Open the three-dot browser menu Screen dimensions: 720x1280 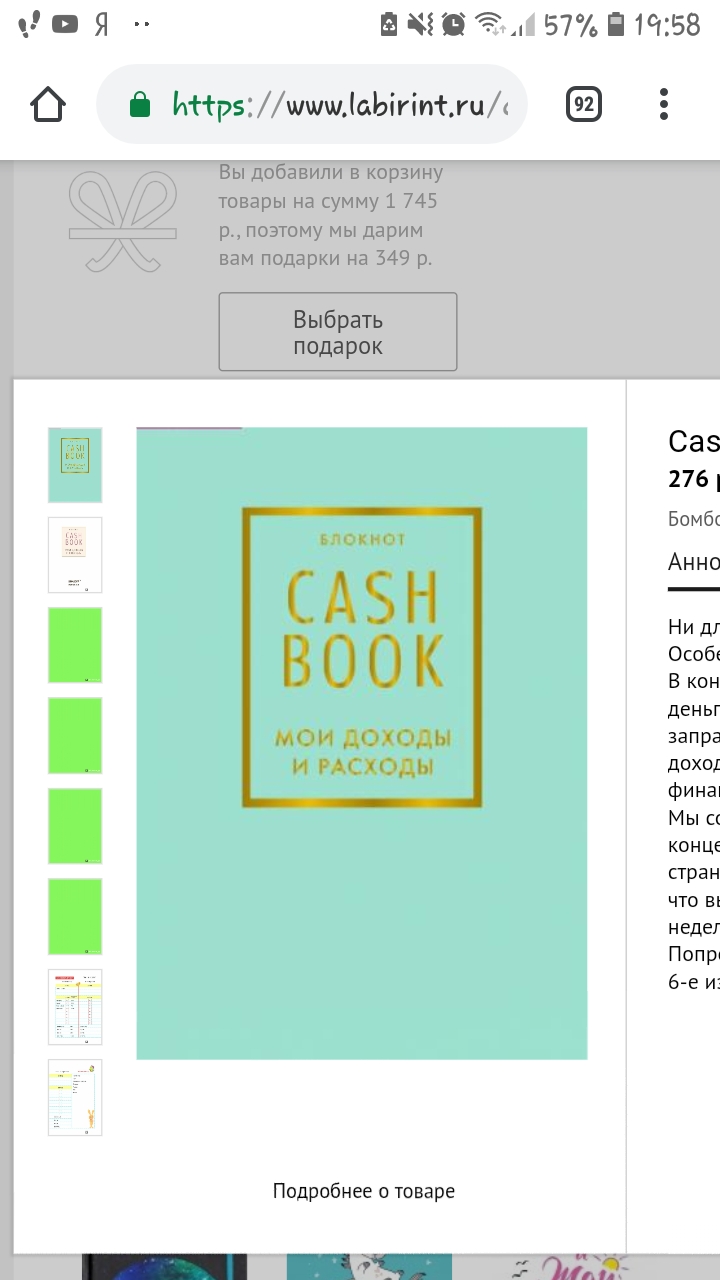click(664, 104)
